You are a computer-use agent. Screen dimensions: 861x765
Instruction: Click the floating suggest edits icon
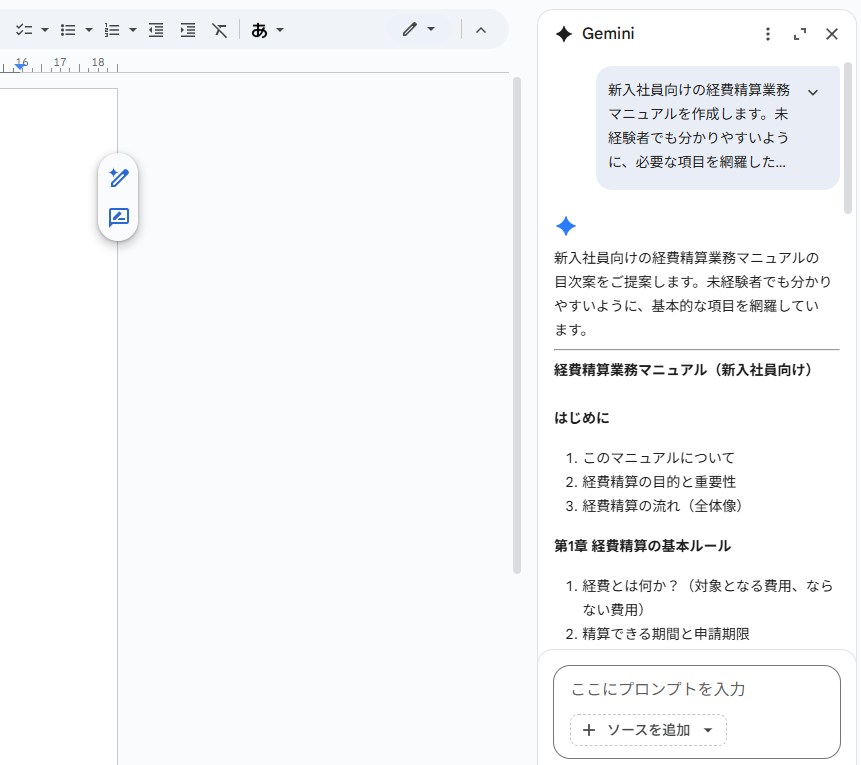click(x=119, y=218)
